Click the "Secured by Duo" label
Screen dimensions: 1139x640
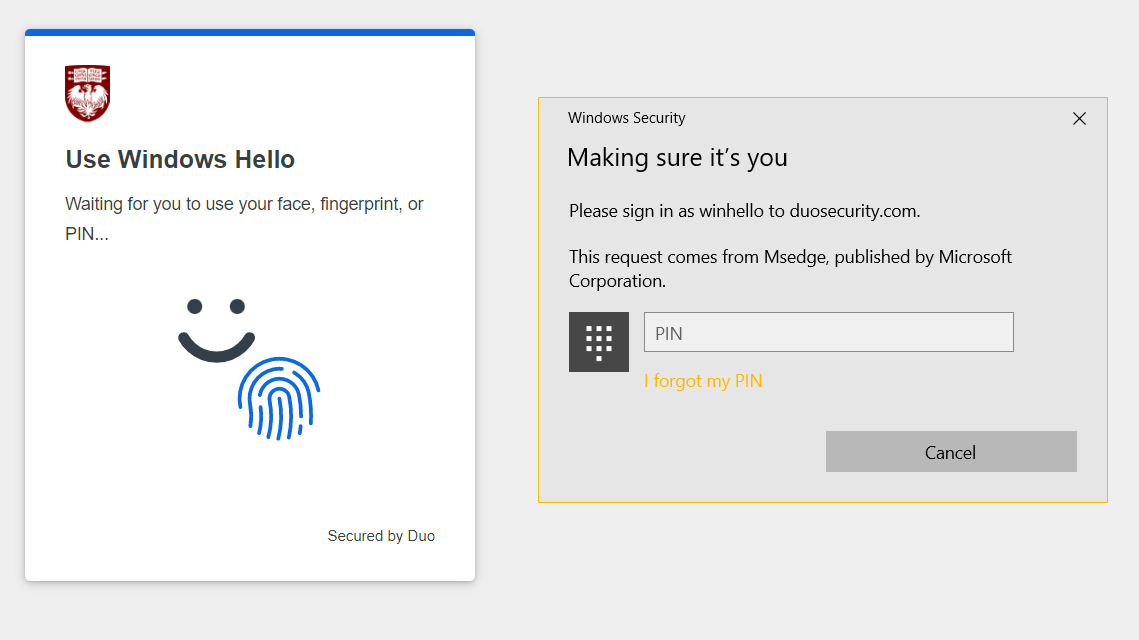click(x=381, y=536)
